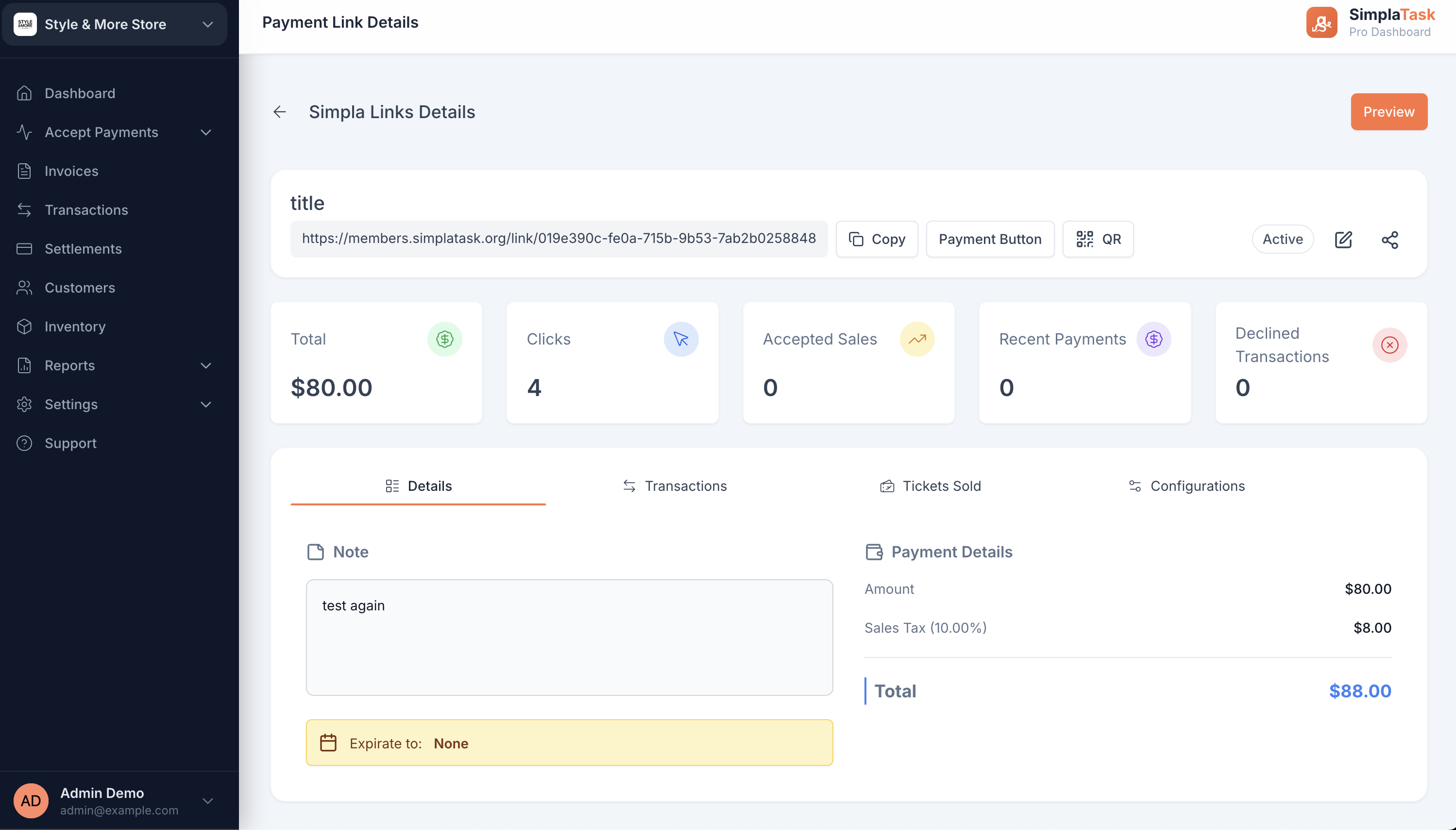Click the Support help circle icon
Image resolution: width=1456 pixels, height=830 pixels.
[24, 443]
